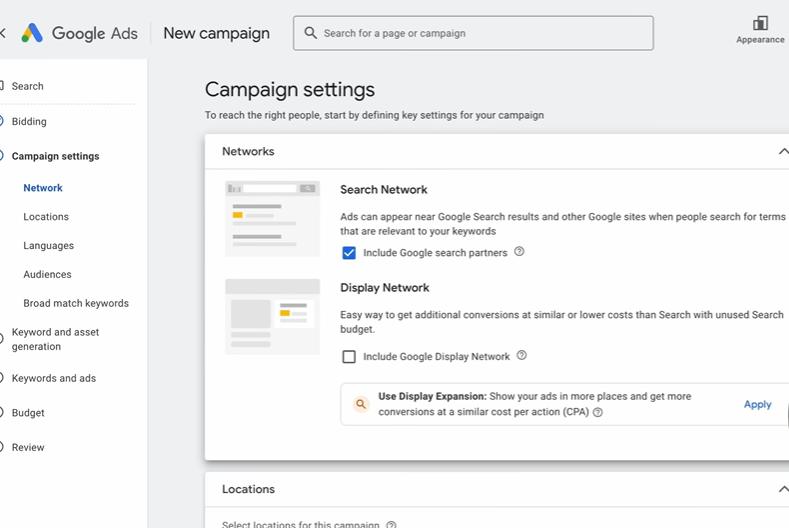789x528 pixels.
Task: Open the Appearance settings icon
Action: point(760,24)
